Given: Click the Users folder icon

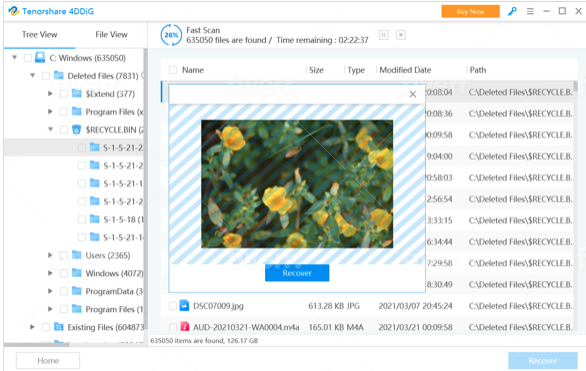Looking at the screenshot, I should 77,255.
